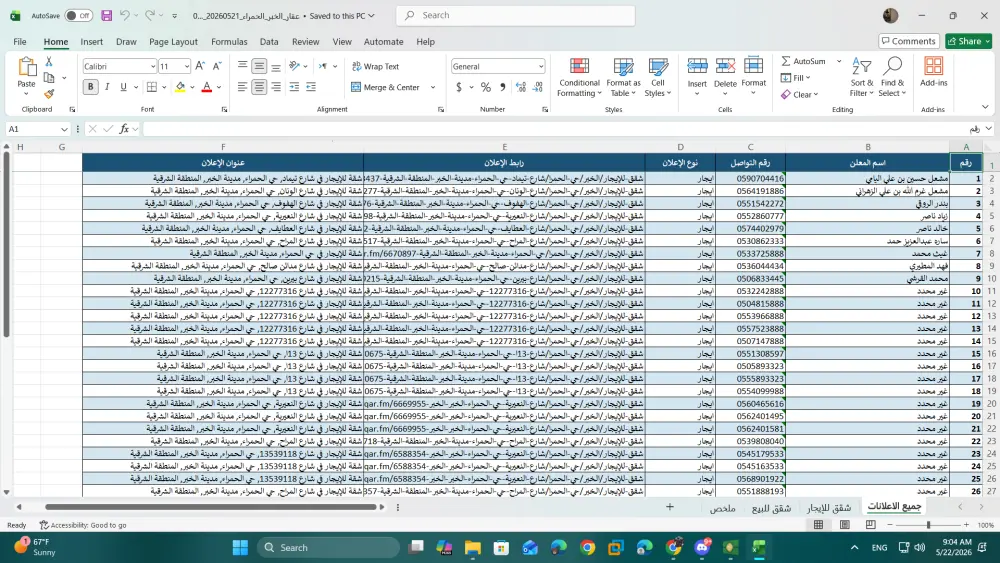Image resolution: width=1000 pixels, height=563 pixels.
Task: Open Cell Styles dropdown
Action: point(658,78)
